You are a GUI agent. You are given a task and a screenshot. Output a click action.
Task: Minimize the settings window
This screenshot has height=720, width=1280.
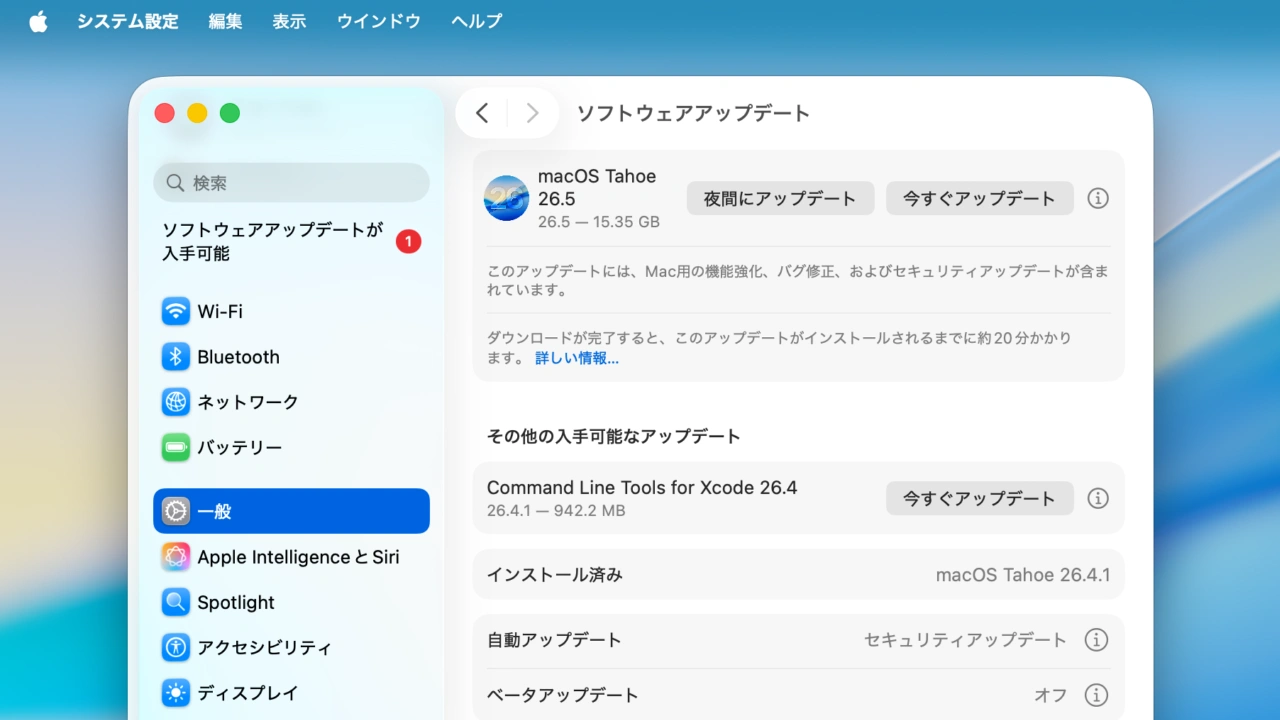pos(197,113)
